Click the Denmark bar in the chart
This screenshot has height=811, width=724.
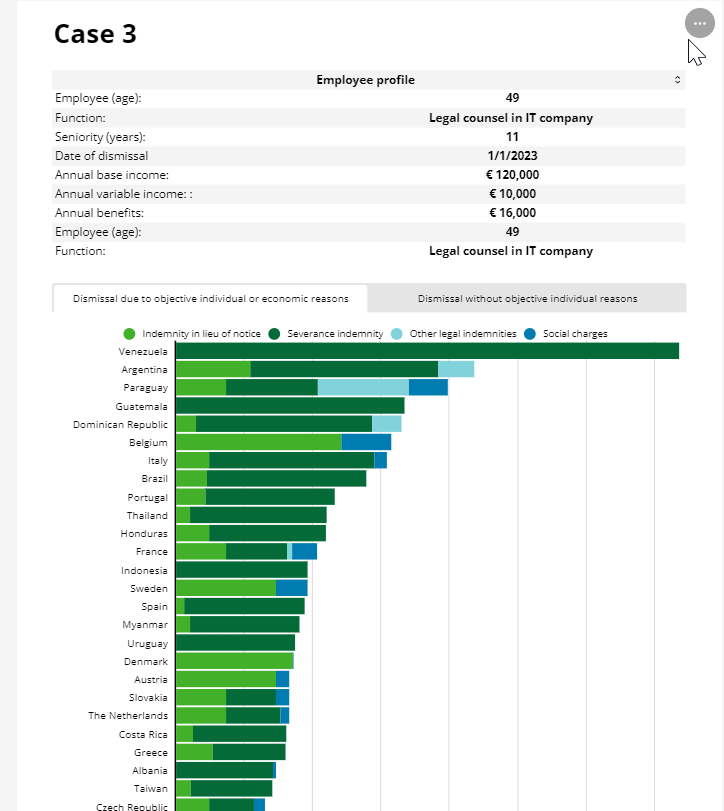(234, 661)
